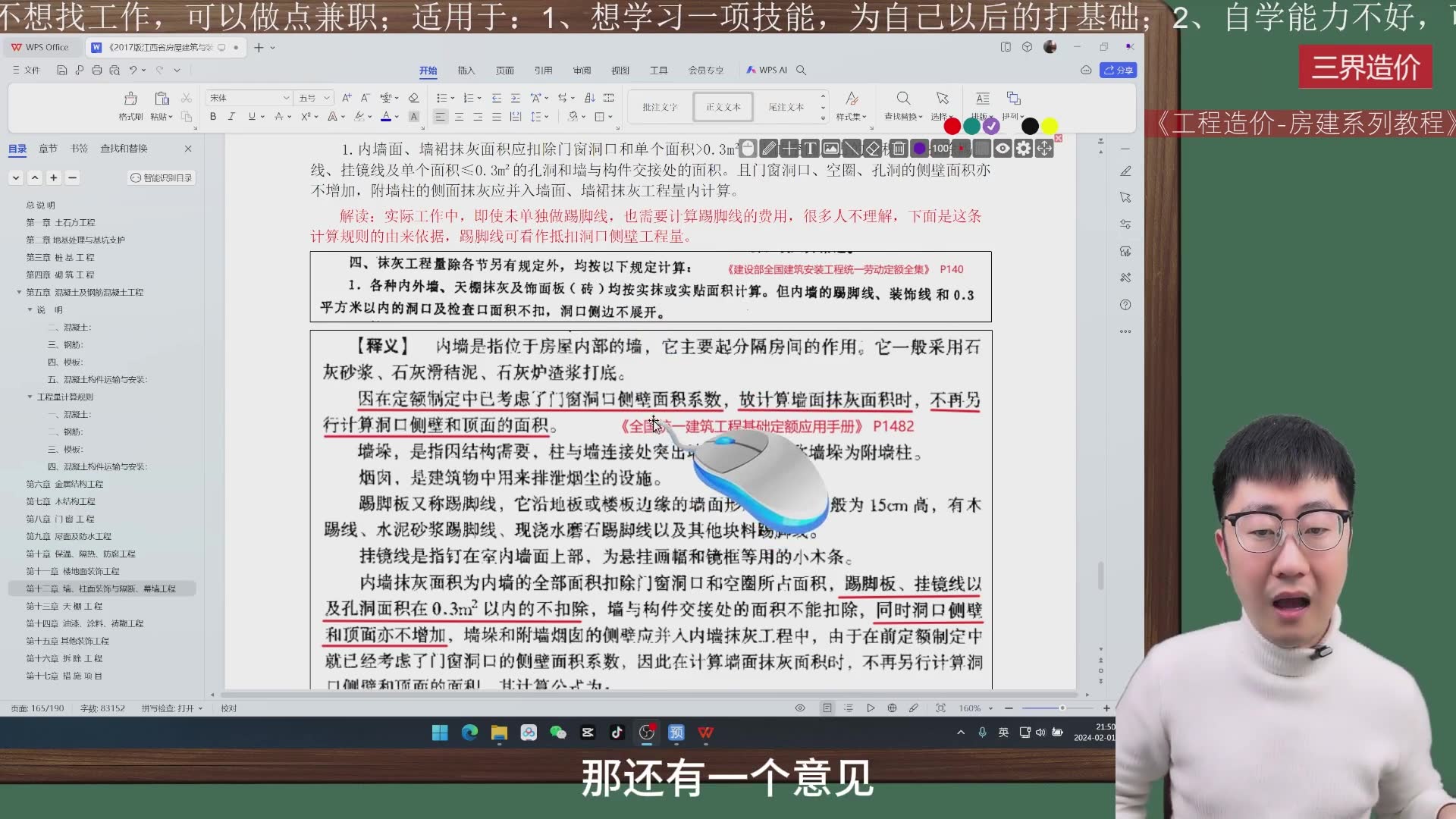The image size is (1456, 819).
Task: Switch to the 视图 ribbon tab
Action: 620,70
